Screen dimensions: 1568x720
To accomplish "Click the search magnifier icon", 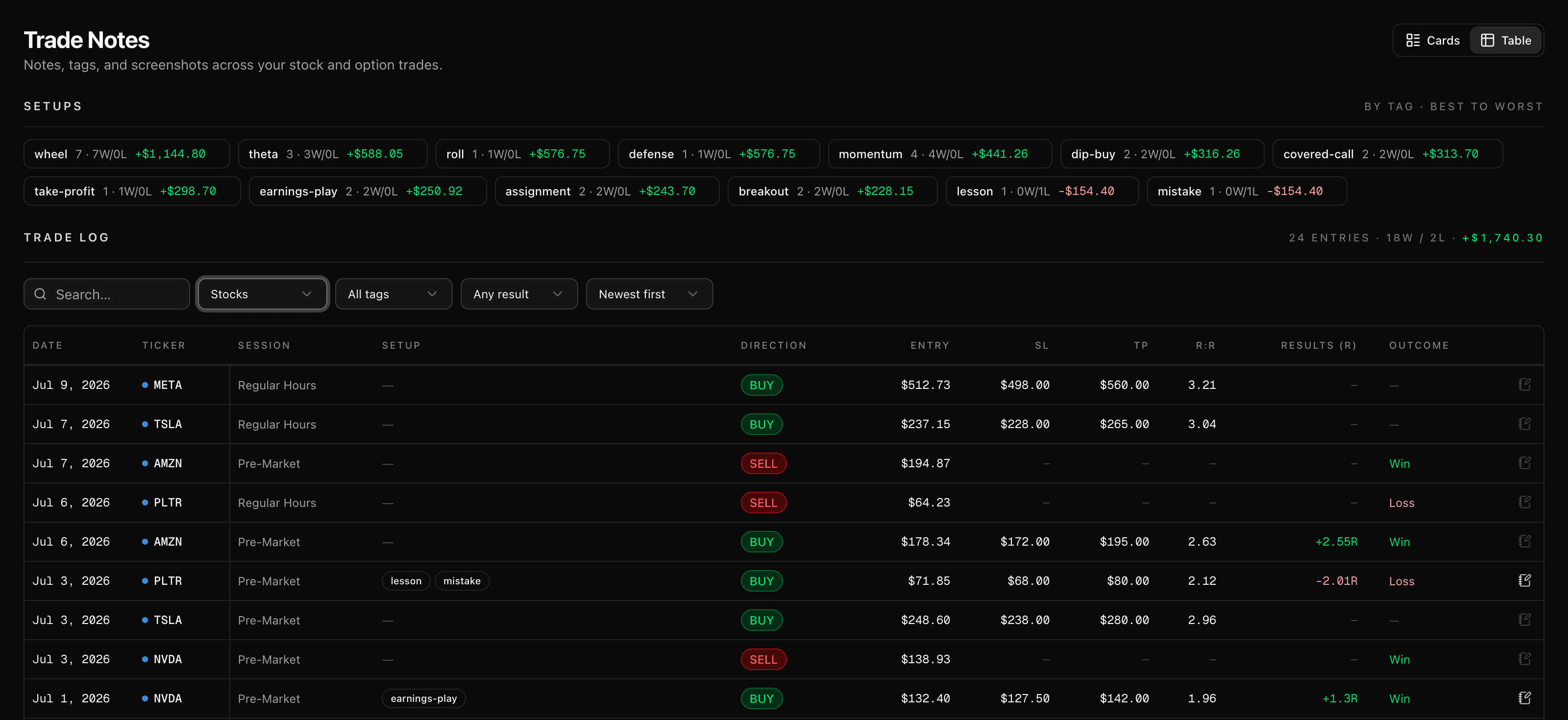I will click(40, 294).
